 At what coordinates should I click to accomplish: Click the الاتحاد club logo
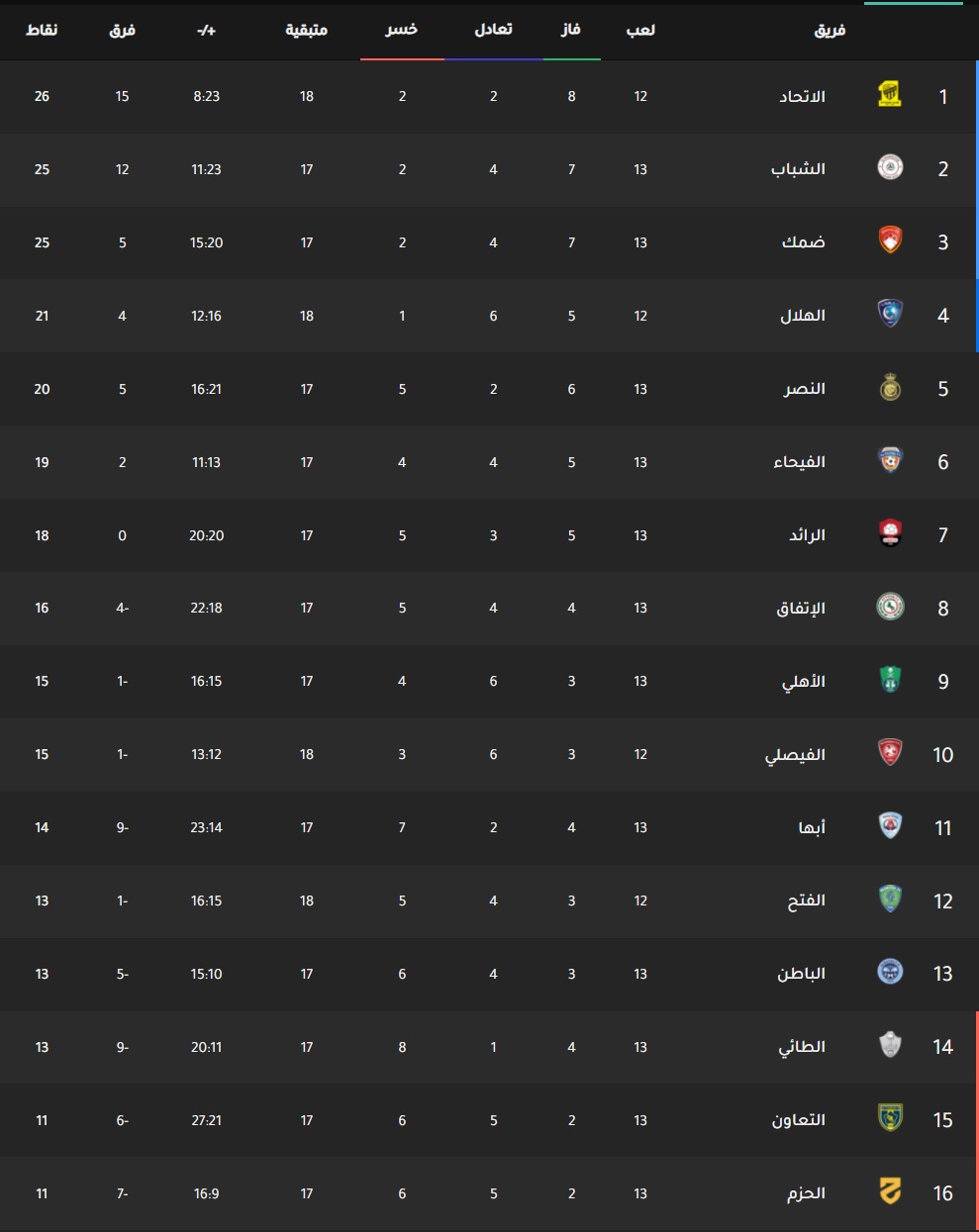pos(890,96)
